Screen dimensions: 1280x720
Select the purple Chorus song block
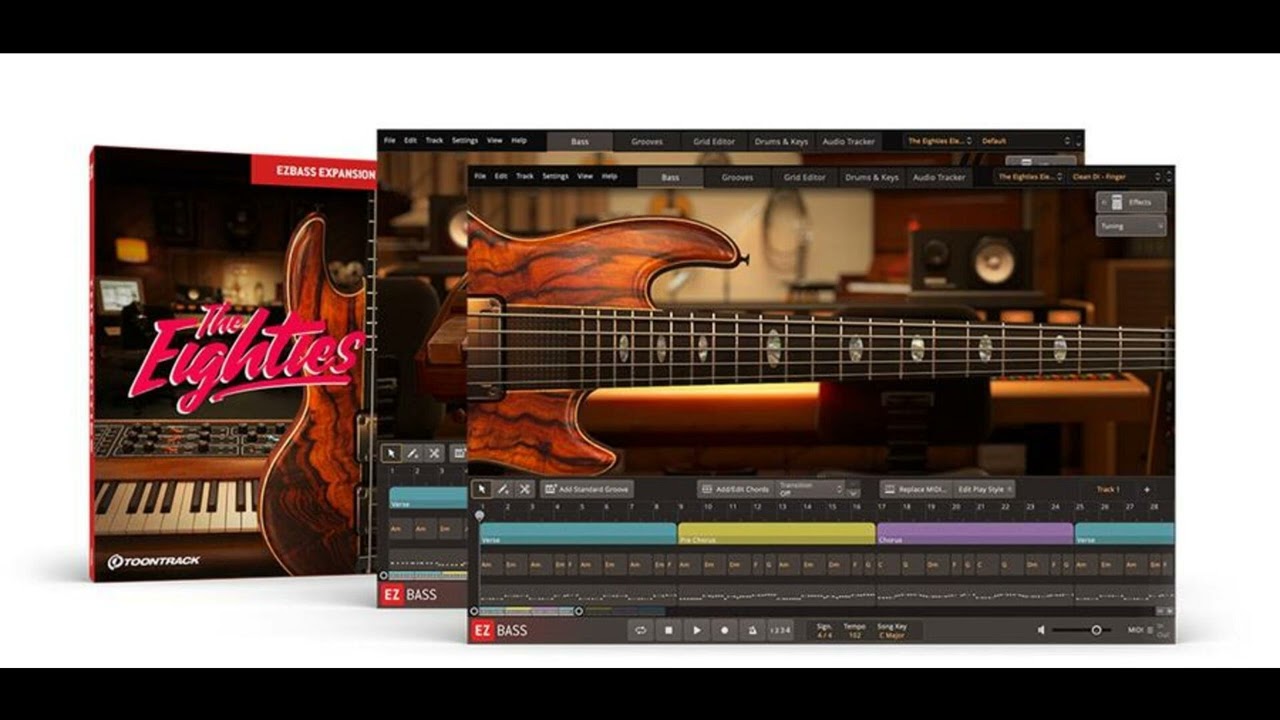975,534
